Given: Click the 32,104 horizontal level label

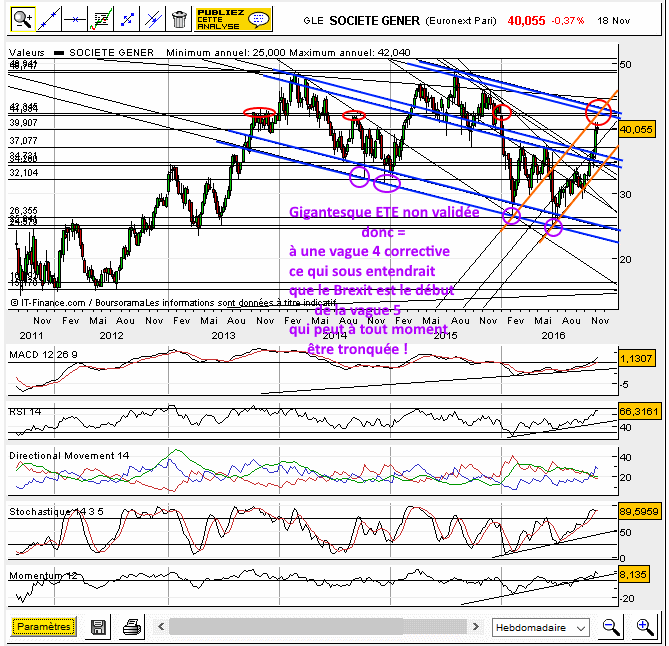Looking at the screenshot, I should (x=23, y=173).
